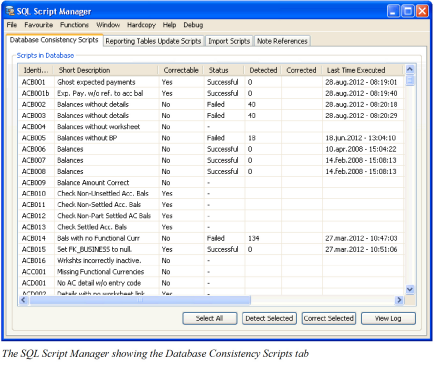Select the ACB001 row

[211, 82]
